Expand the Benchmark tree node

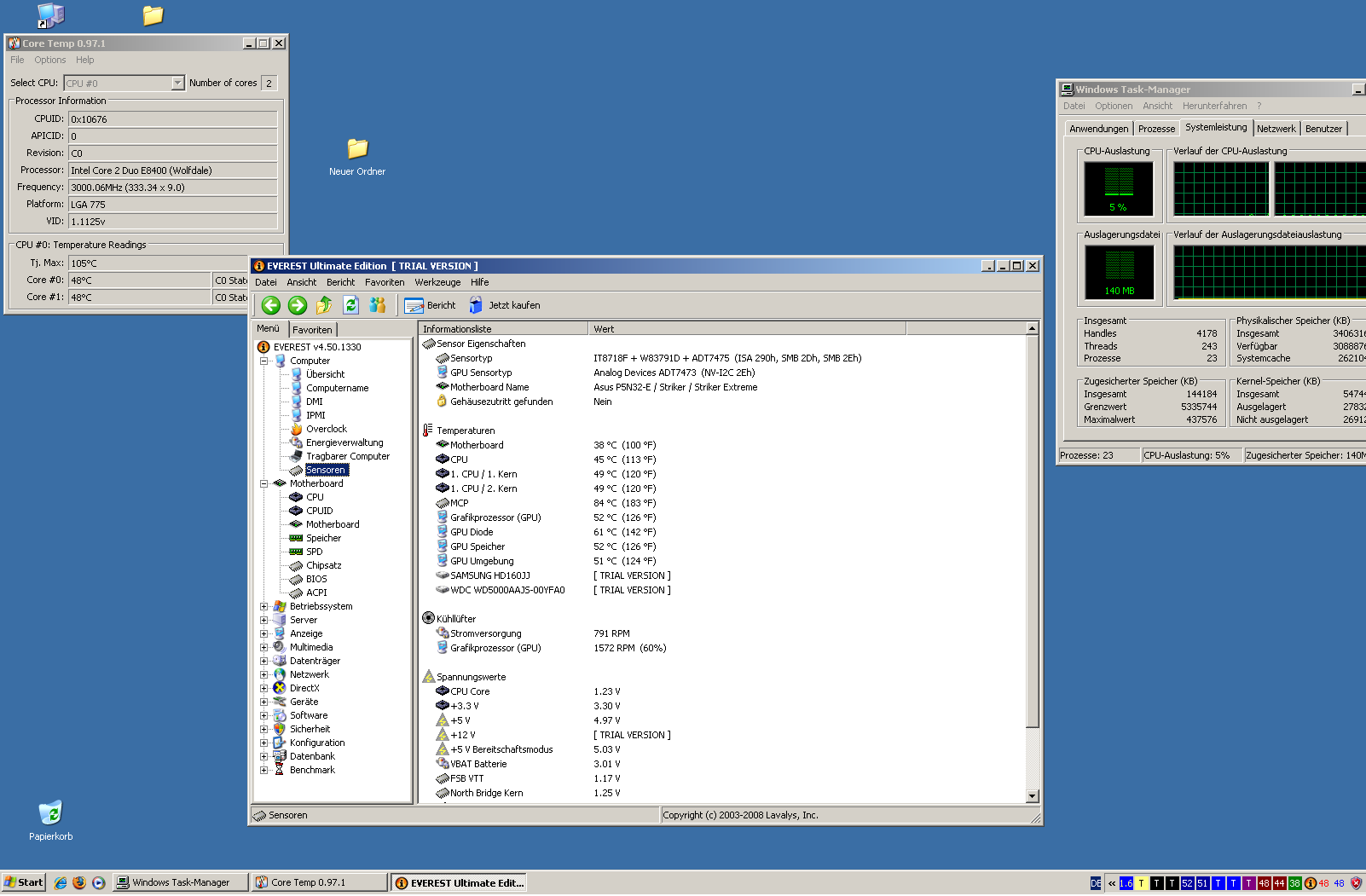(264, 770)
